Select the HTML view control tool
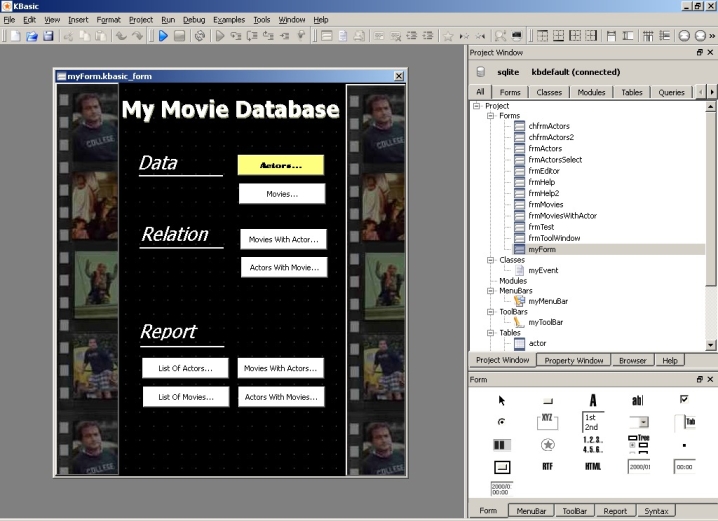The image size is (718, 521). pos(593,466)
